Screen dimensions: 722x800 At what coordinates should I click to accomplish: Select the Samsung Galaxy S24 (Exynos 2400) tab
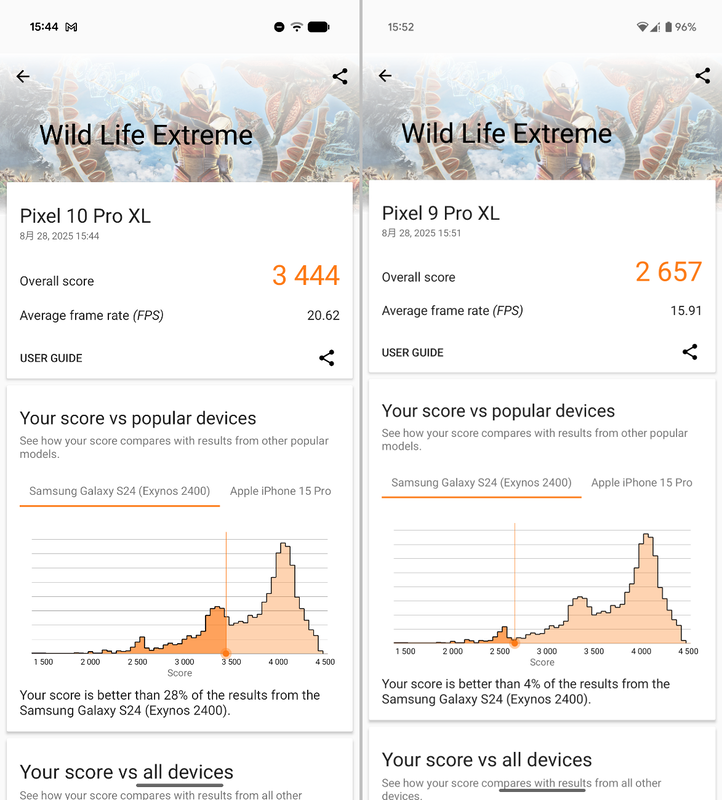click(119, 491)
